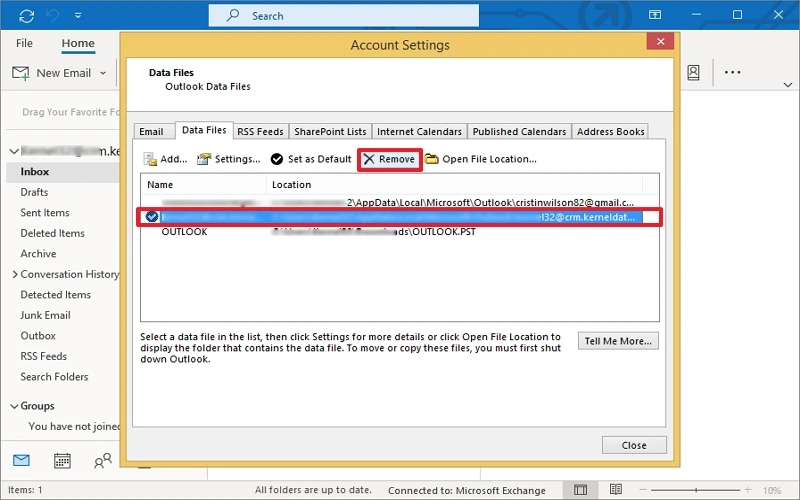The image size is (800, 500).
Task: Collapse the mailbox account folder tree
Action: 14,151
